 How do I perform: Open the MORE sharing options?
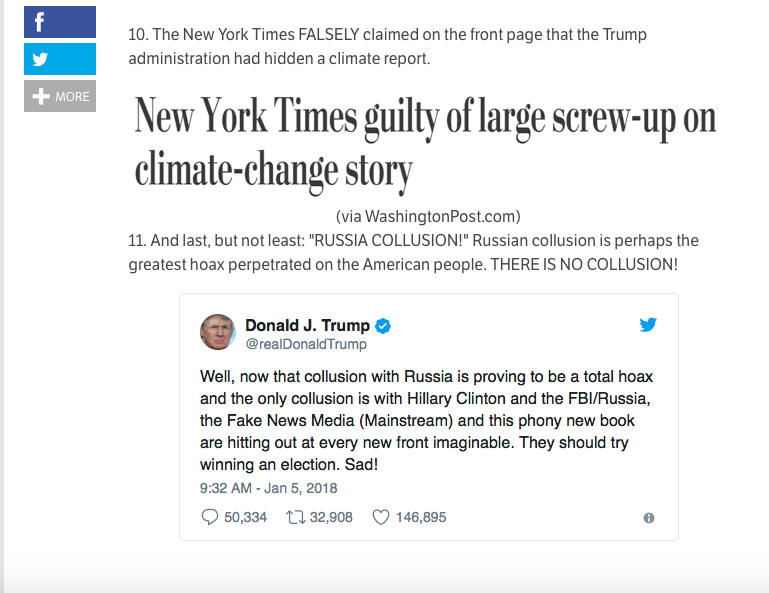(60, 96)
